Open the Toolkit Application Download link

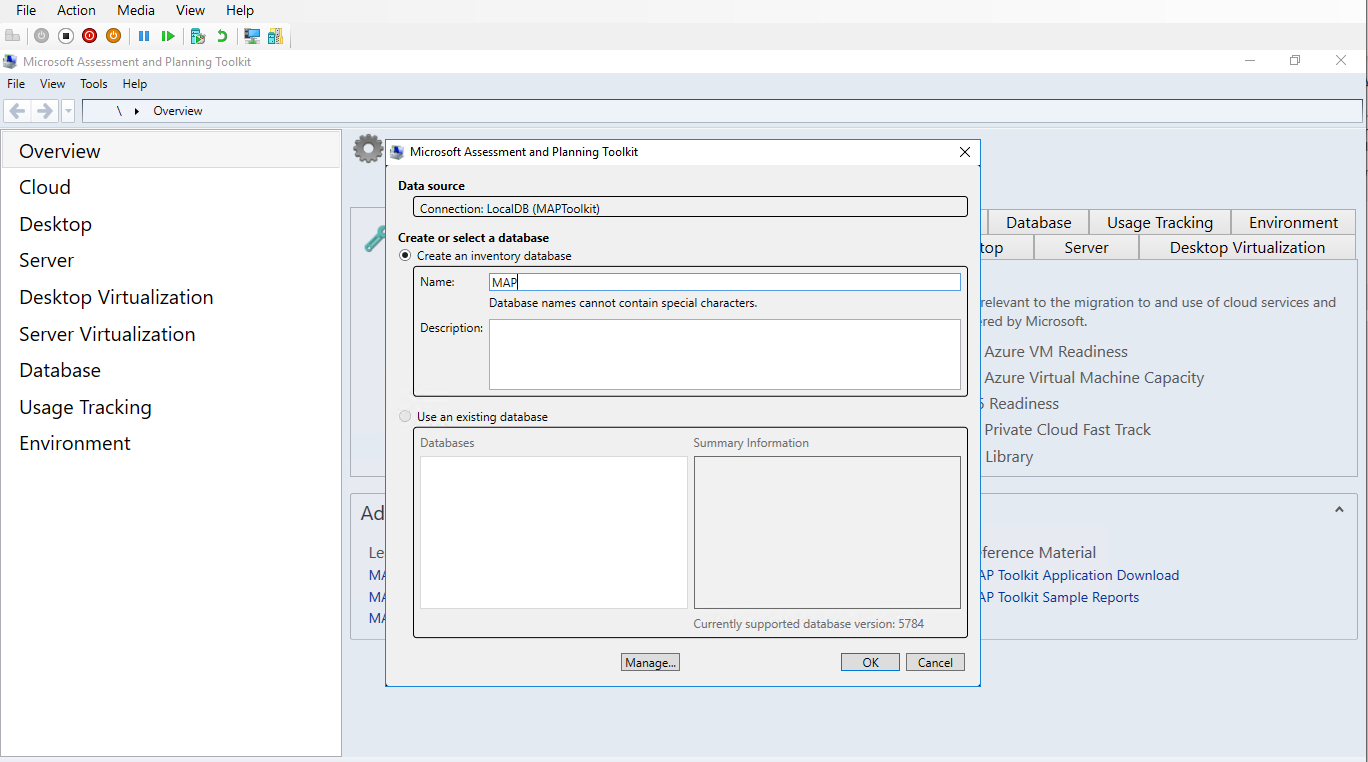pyautogui.click(x=1078, y=575)
